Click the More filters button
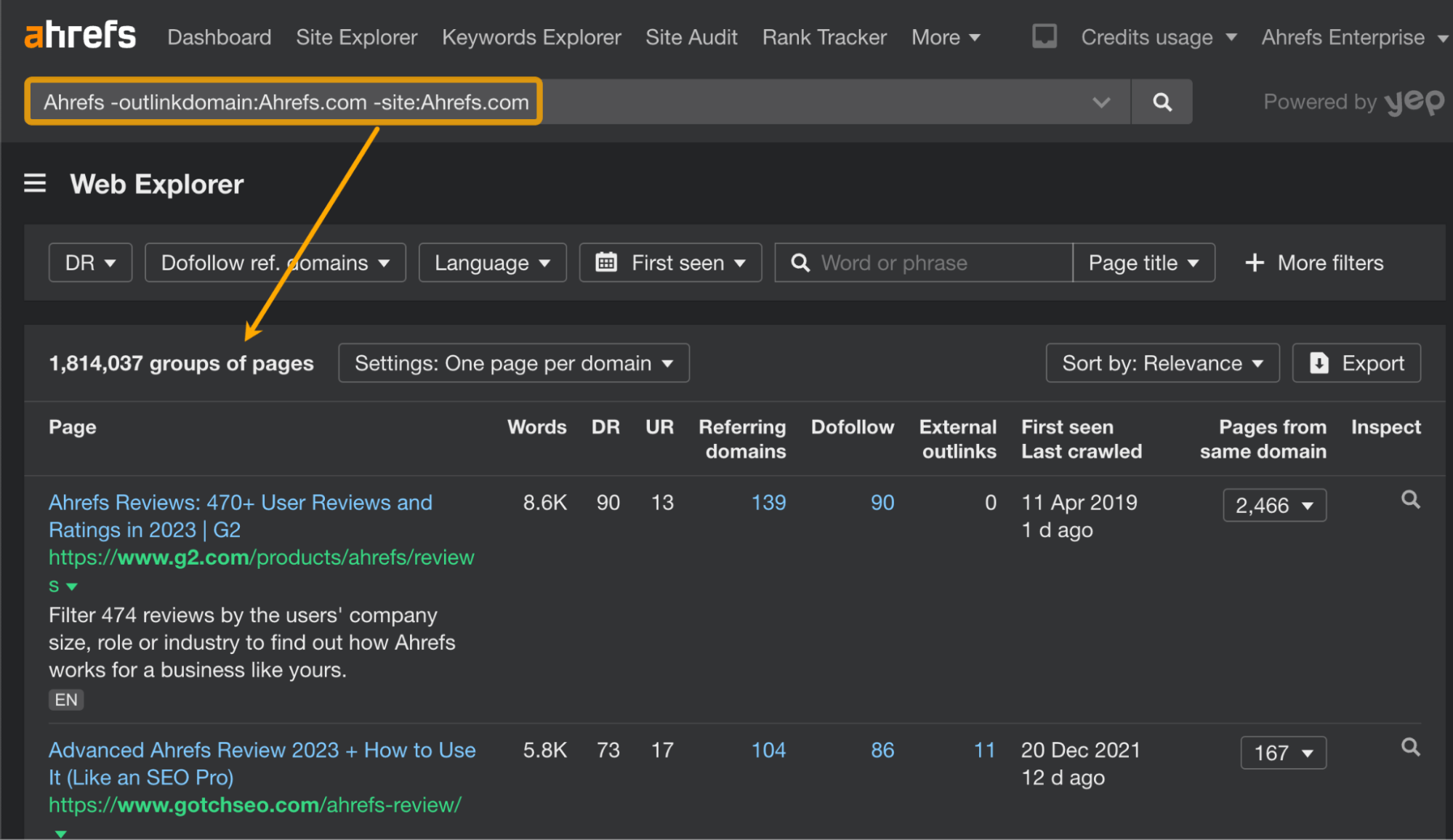 [1313, 263]
